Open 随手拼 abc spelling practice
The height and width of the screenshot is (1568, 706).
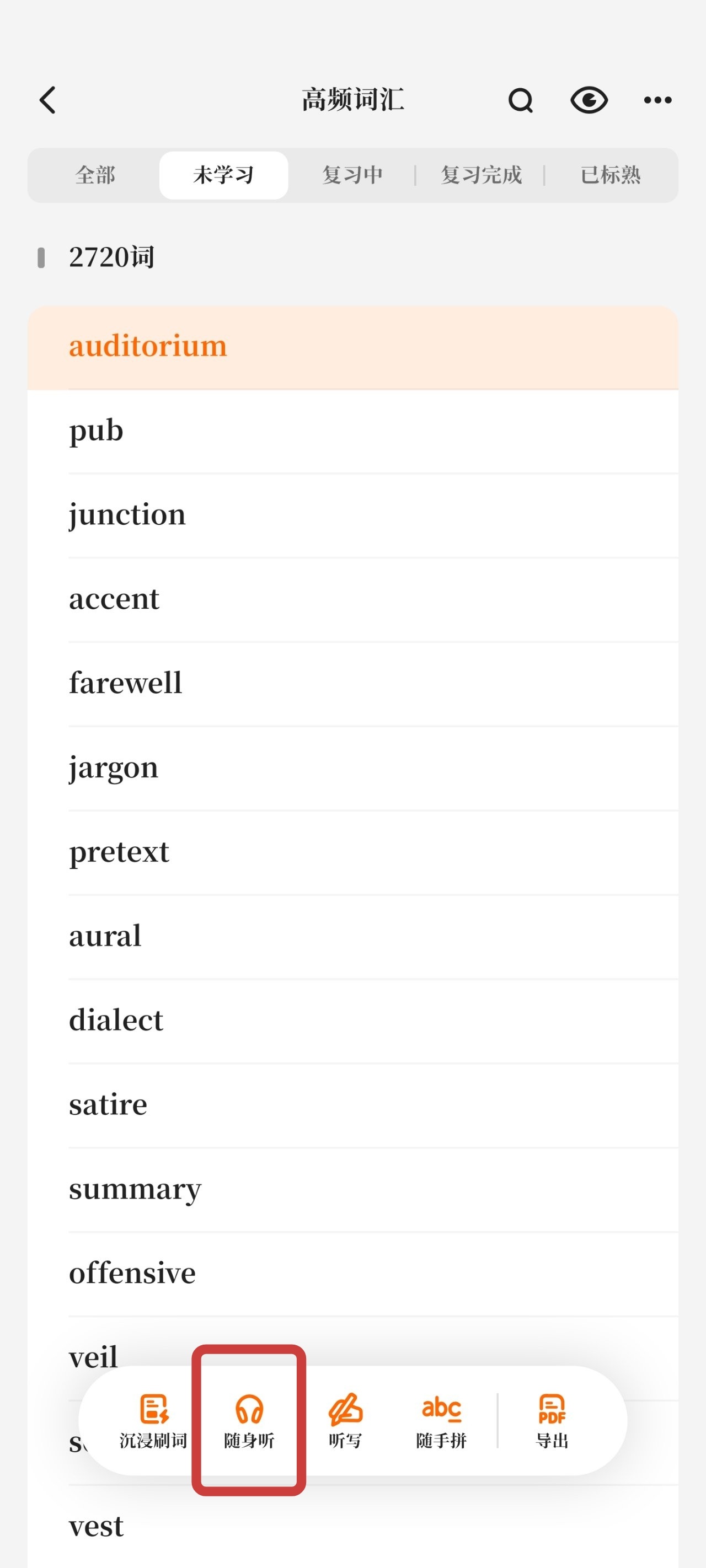tap(441, 1420)
